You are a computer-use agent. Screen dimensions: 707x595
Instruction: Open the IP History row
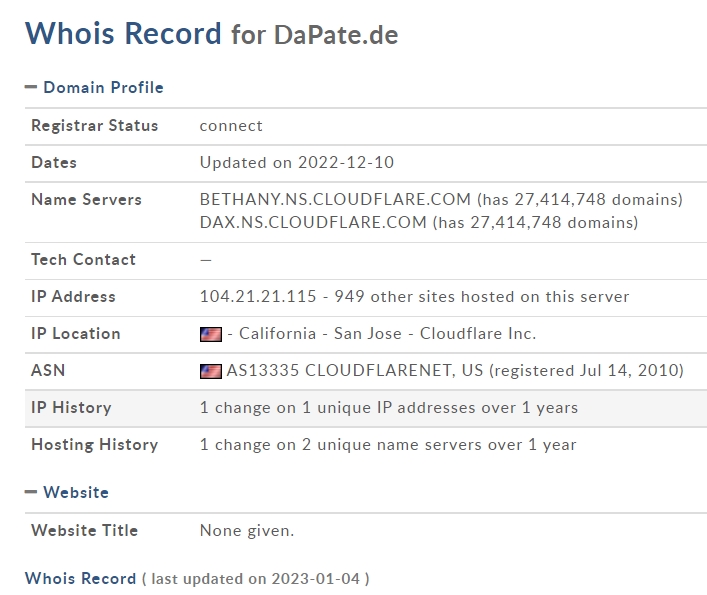tap(366, 408)
